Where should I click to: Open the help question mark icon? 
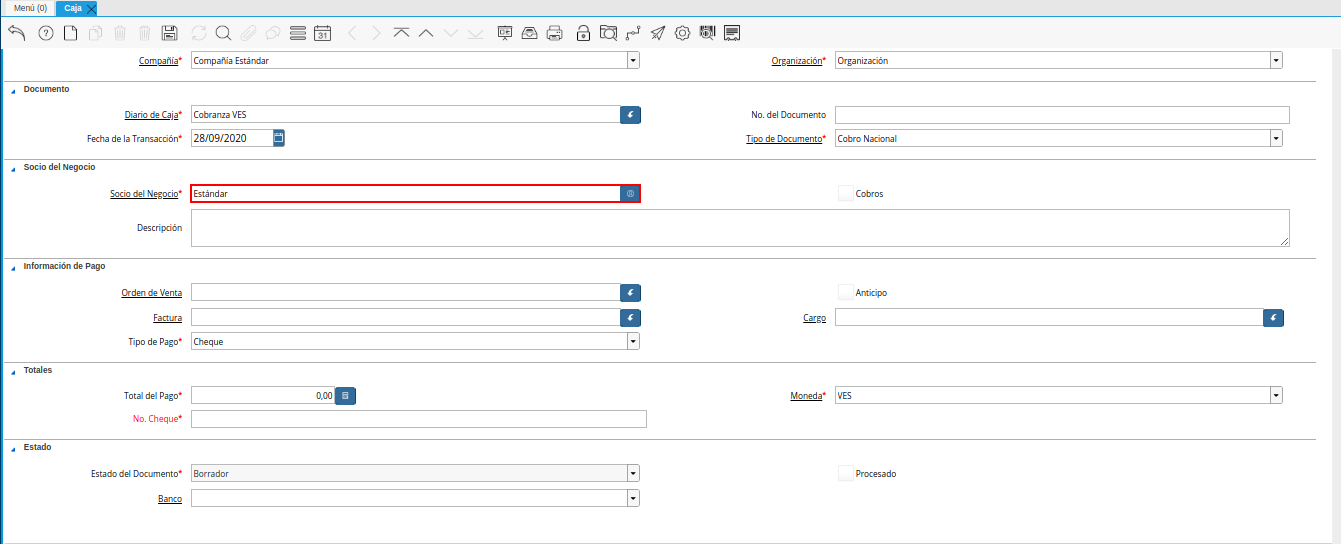45,33
